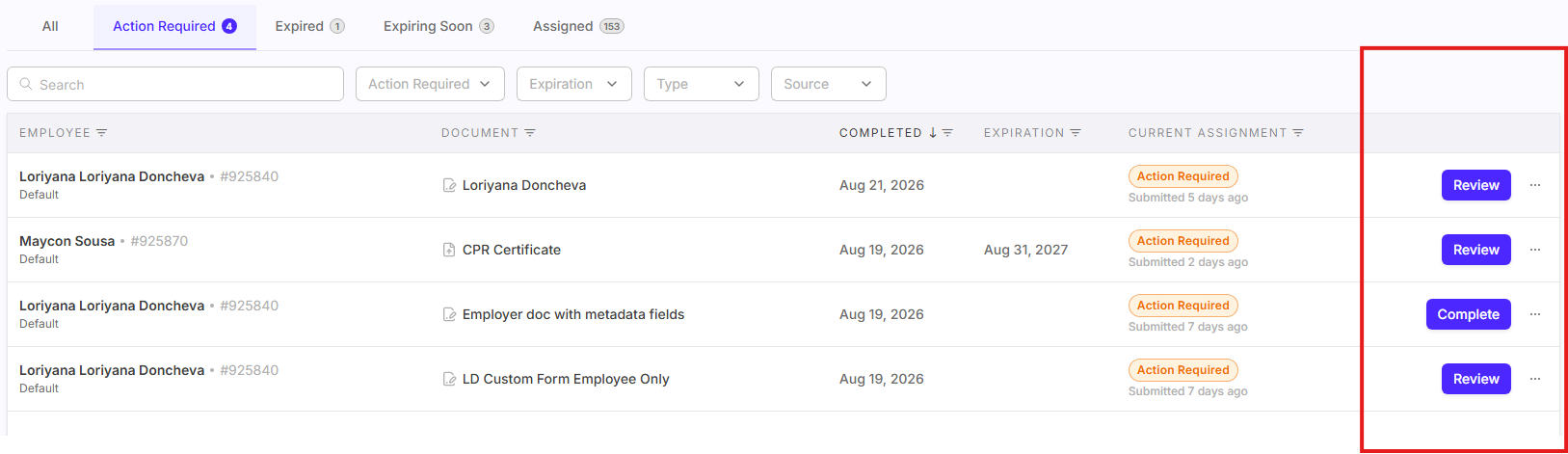Open more options for Employer doc row
This screenshot has height=454, width=1568.
point(1535,314)
